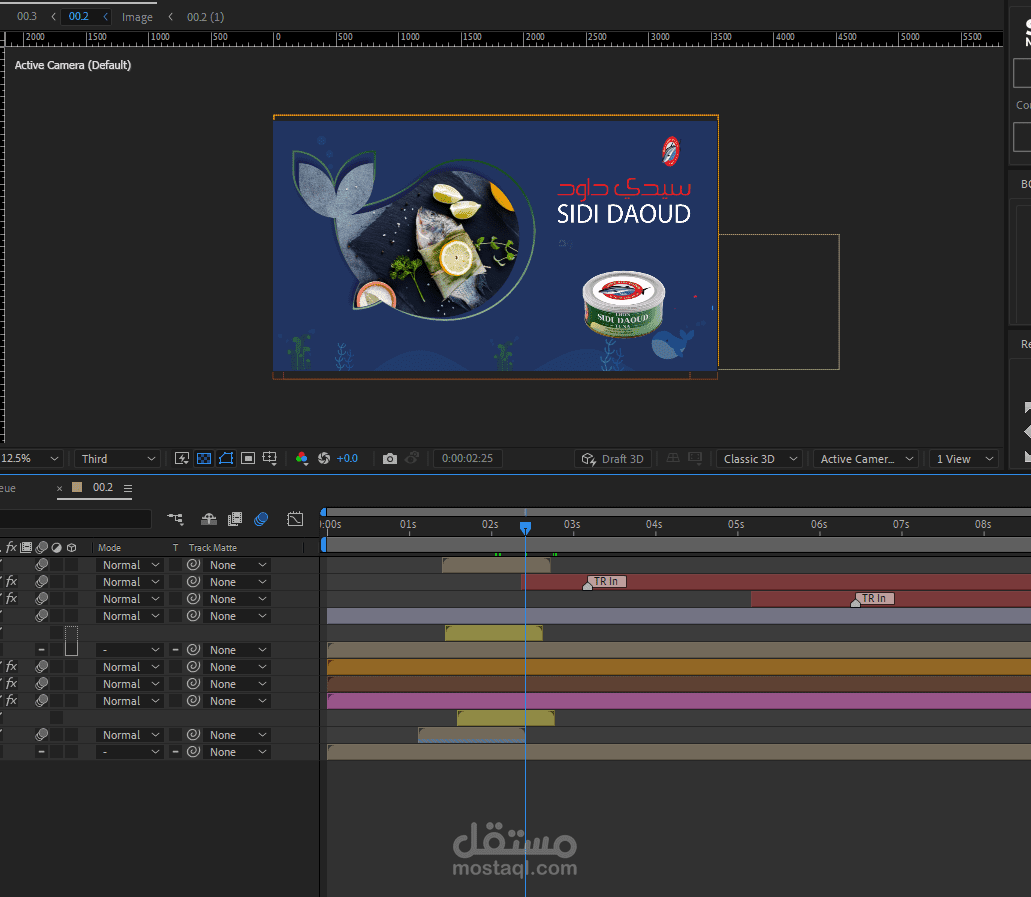The height and width of the screenshot is (897, 1031).
Task: Open the Fast Previews options icon
Action: pyautogui.click(x=182, y=458)
